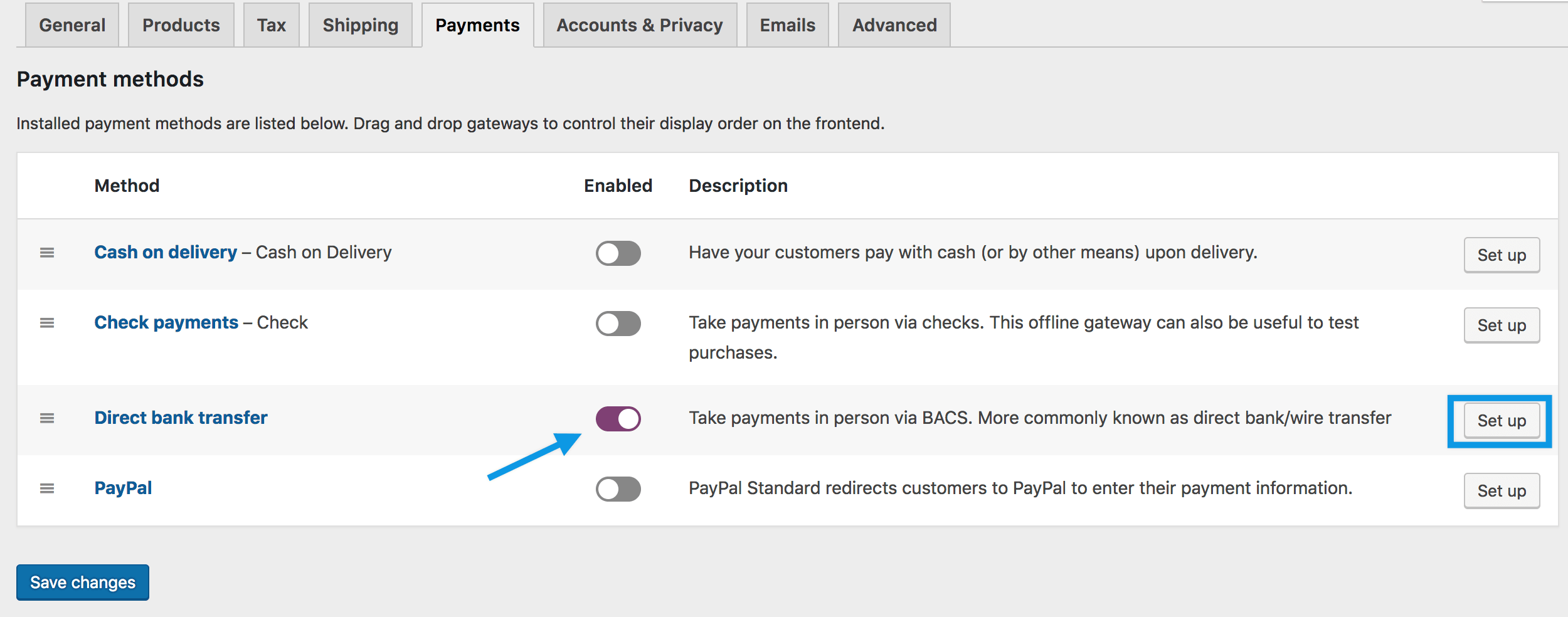This screenshot has width=1568, height=617.
Task: Open the Emails settings tab
Action: click(787, 25)
